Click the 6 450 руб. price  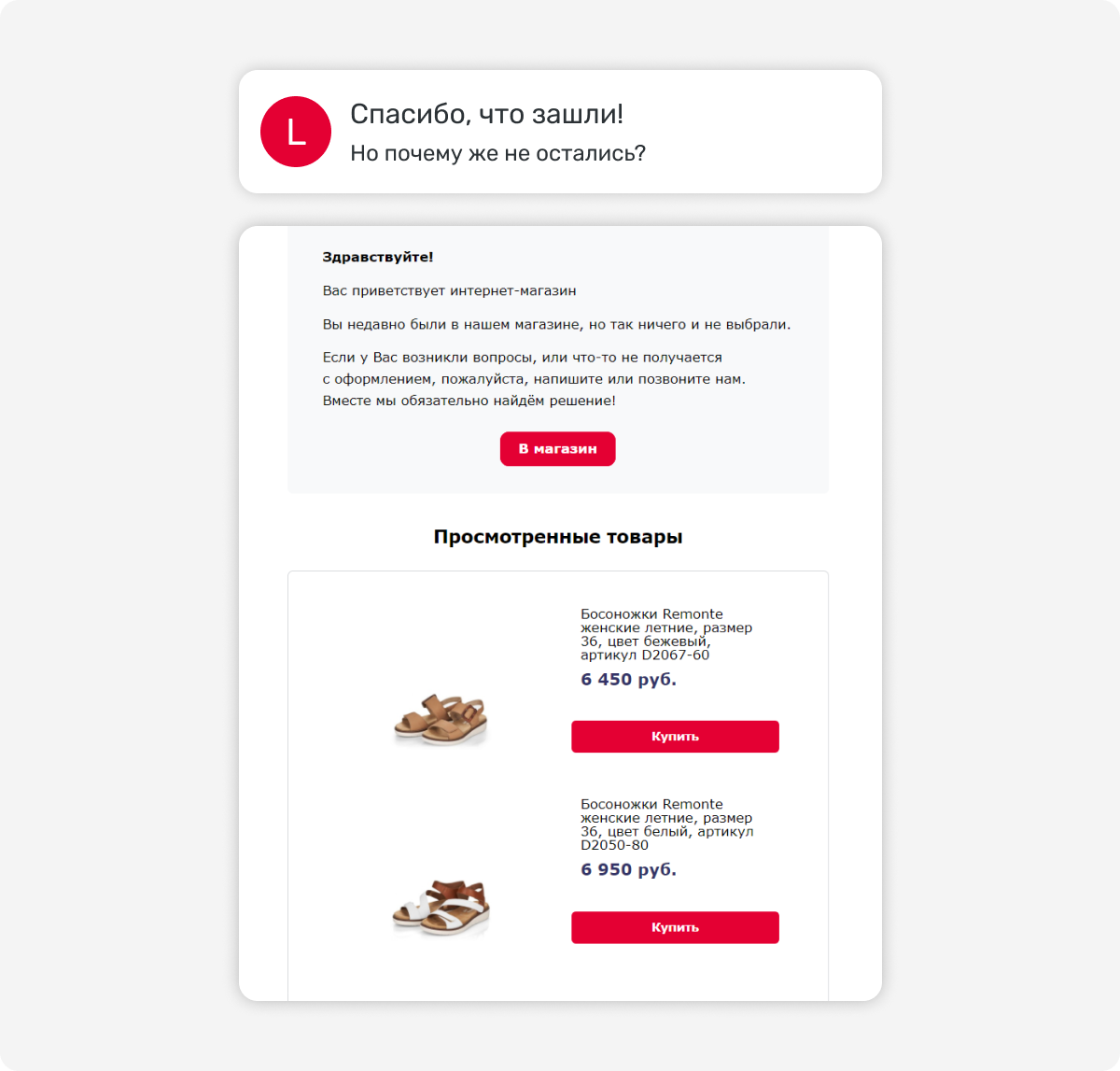pos(628,680)
